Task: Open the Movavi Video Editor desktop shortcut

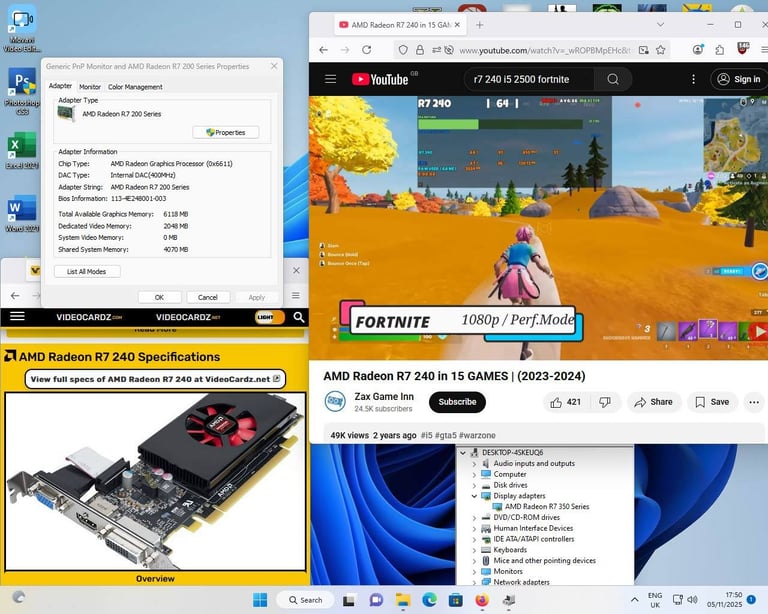Action: pyautogui.click(x=22, y=29)
